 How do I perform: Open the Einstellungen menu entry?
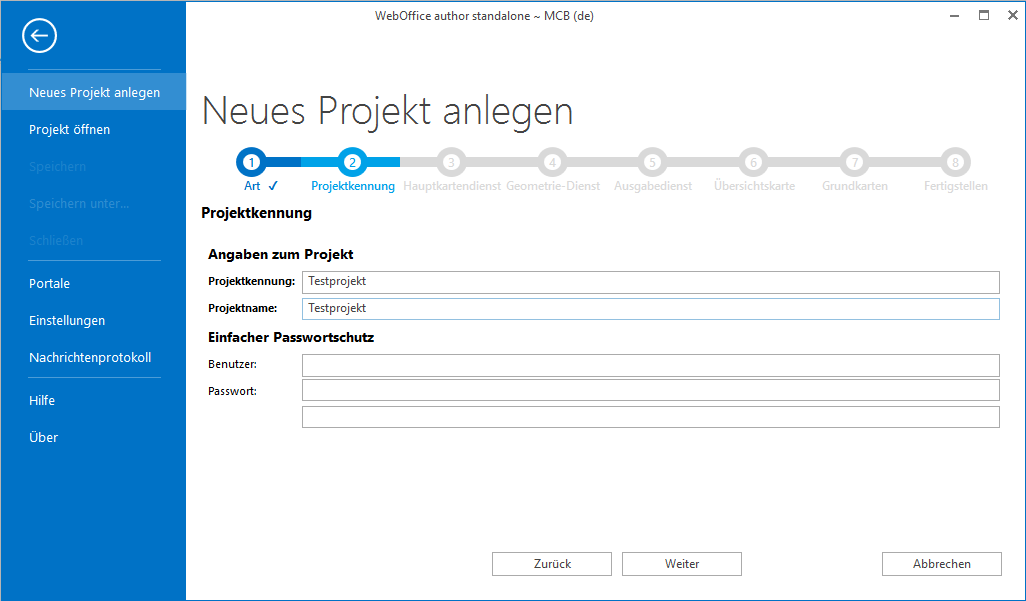pos(67,320)
